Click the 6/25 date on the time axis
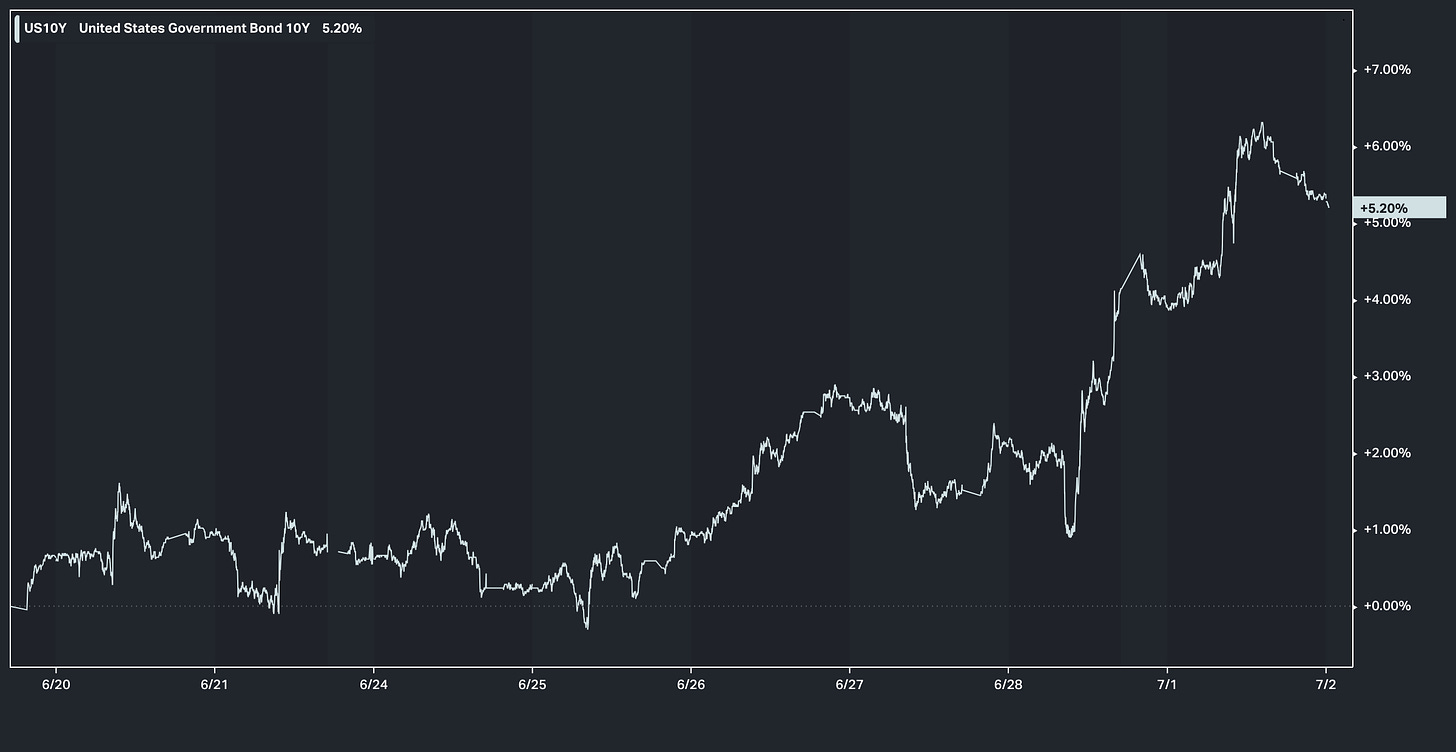Screen dimensions: 1456x752 pos(532,685)
